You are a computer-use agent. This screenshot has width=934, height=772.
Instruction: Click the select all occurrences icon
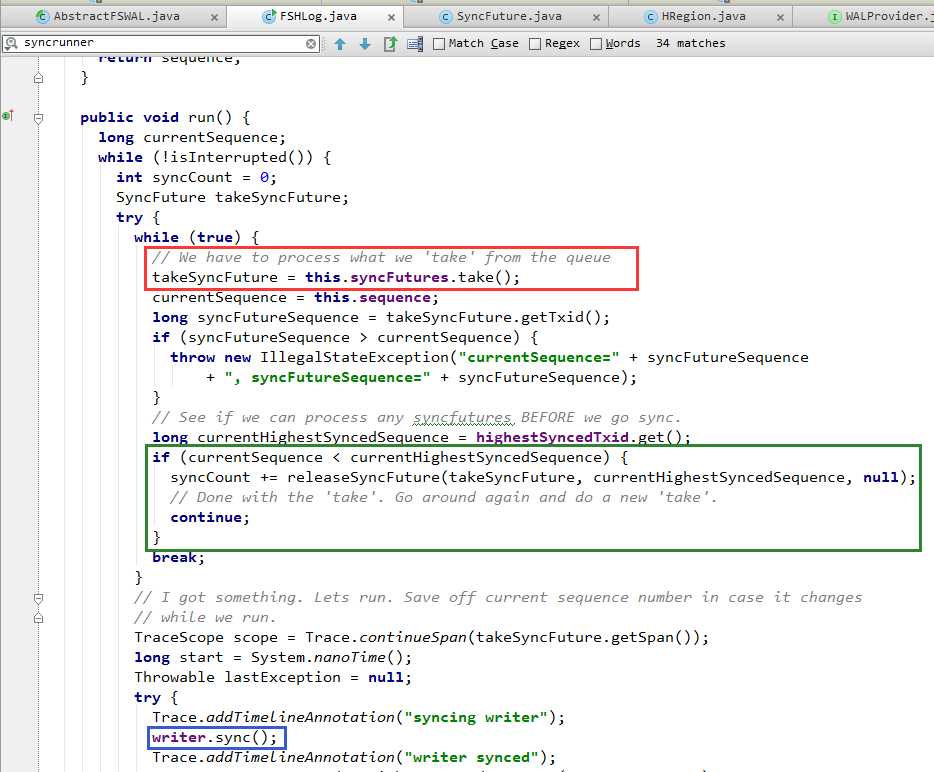tap(415, 43)
